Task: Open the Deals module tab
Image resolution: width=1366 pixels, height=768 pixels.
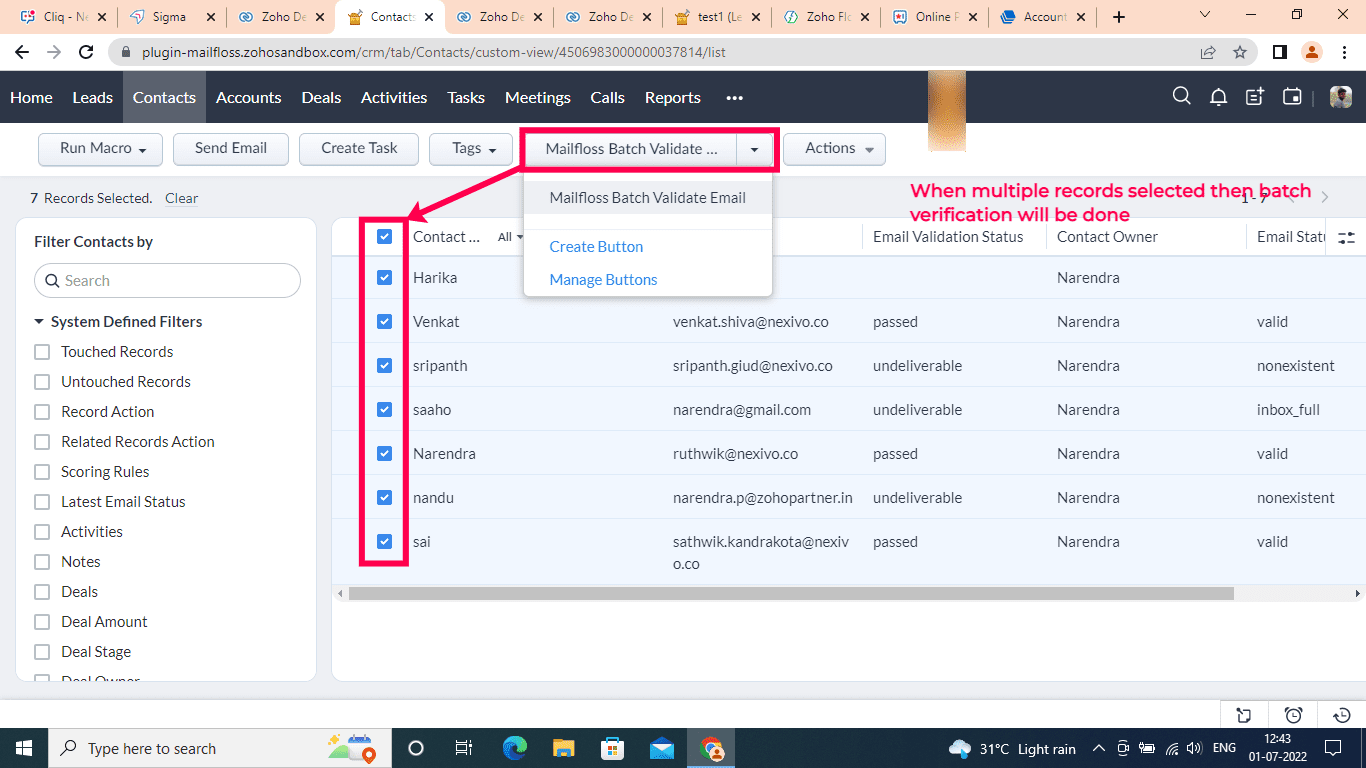Action: point(321,97)
